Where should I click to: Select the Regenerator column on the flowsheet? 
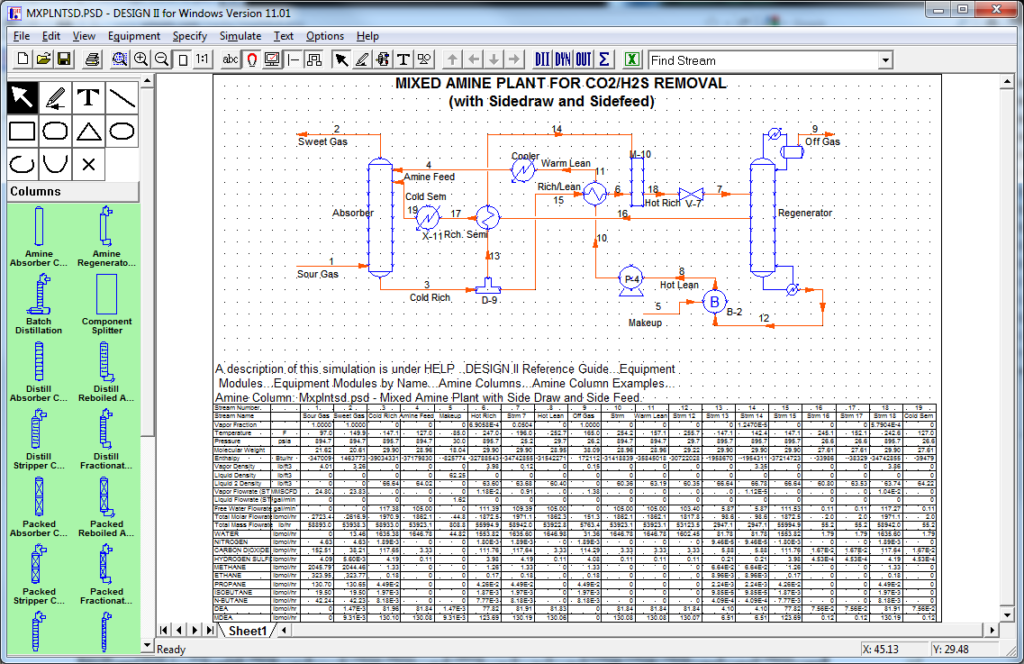pos(762,217)
